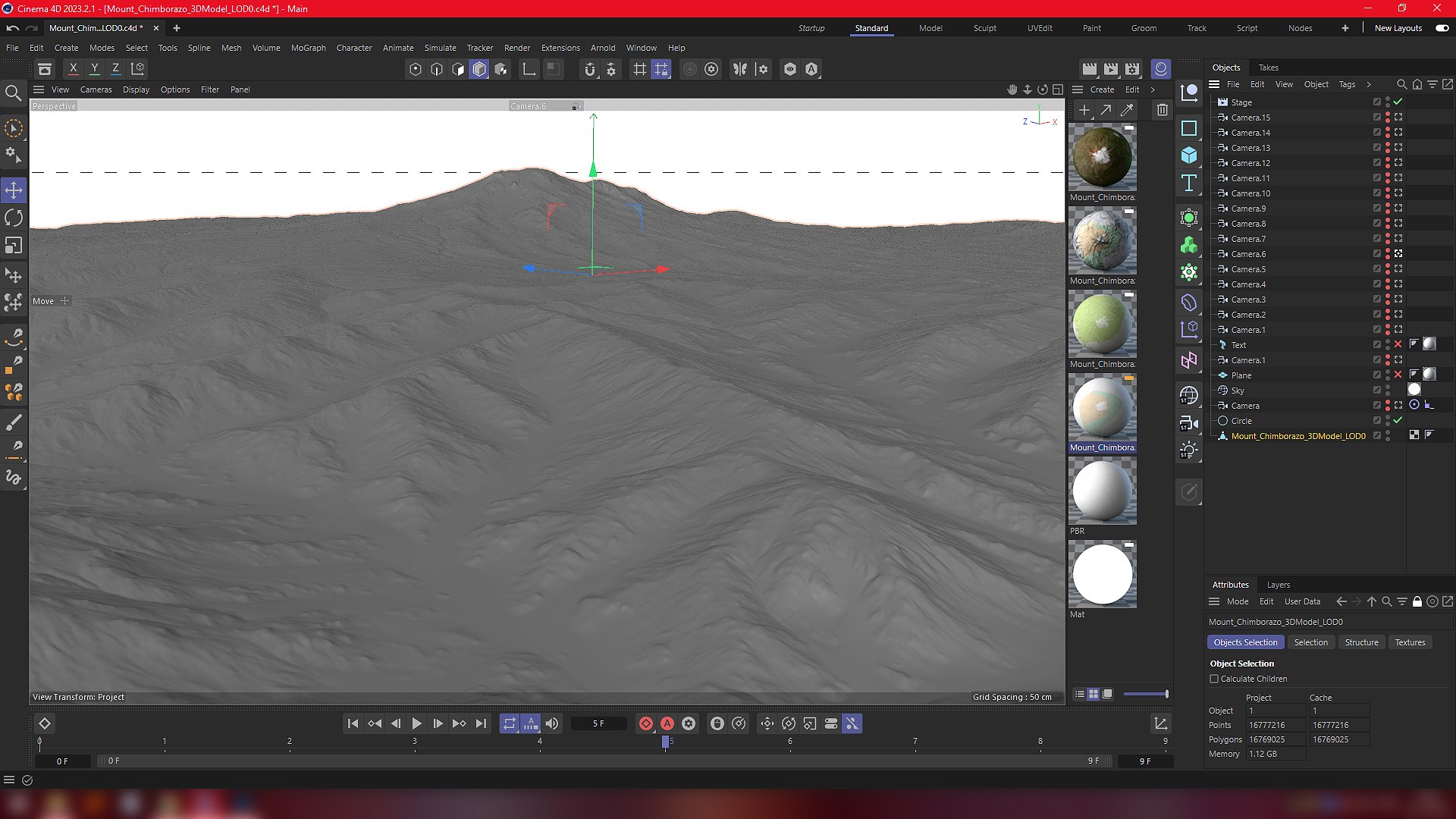The image size is (1456, 819).
Task: Toggle visibility dots for Sky object
Action: coord(1388,391)
